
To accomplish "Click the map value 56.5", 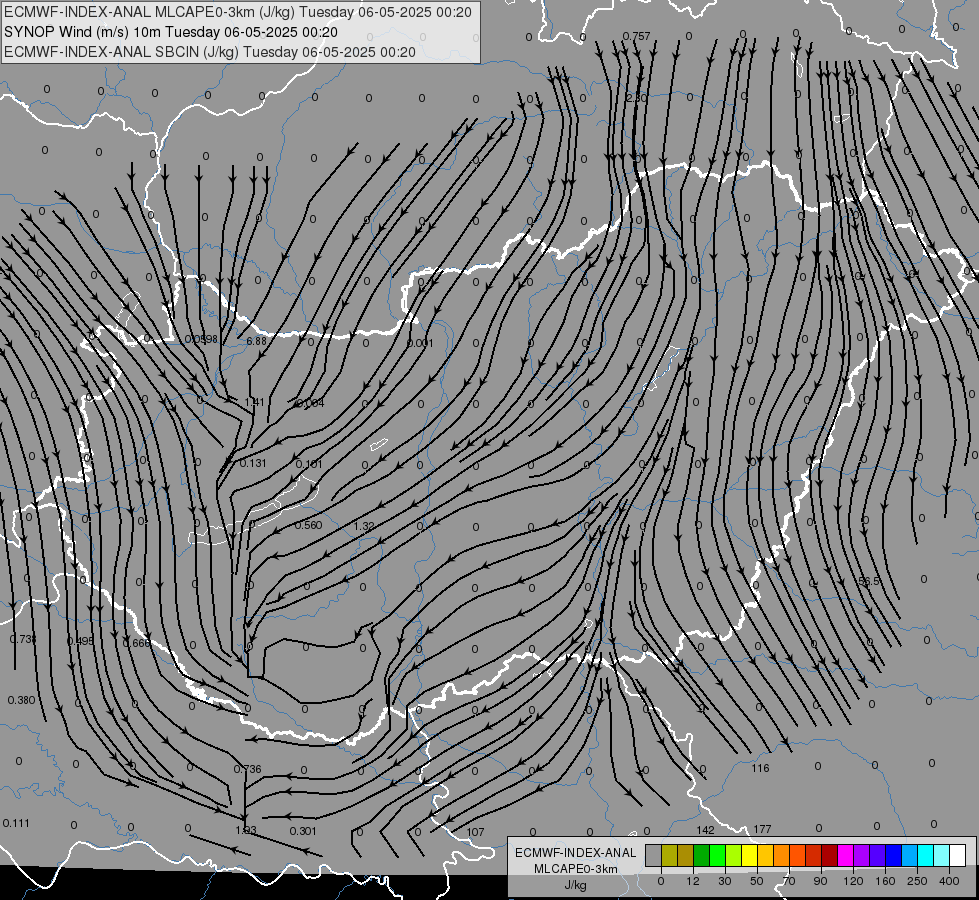I will point(869,581).
